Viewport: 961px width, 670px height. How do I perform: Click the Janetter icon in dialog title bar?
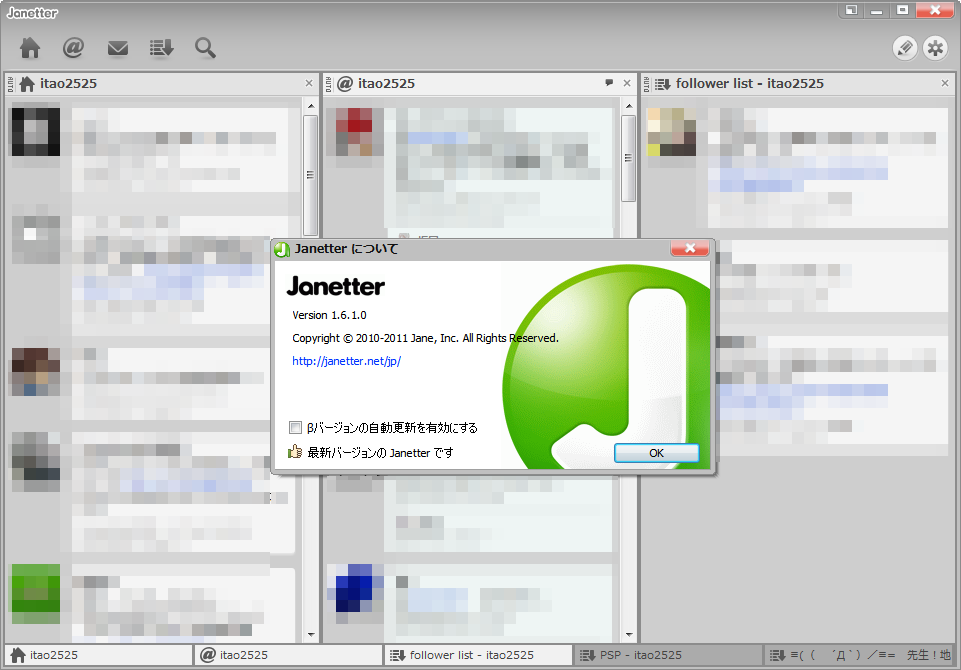282,249
